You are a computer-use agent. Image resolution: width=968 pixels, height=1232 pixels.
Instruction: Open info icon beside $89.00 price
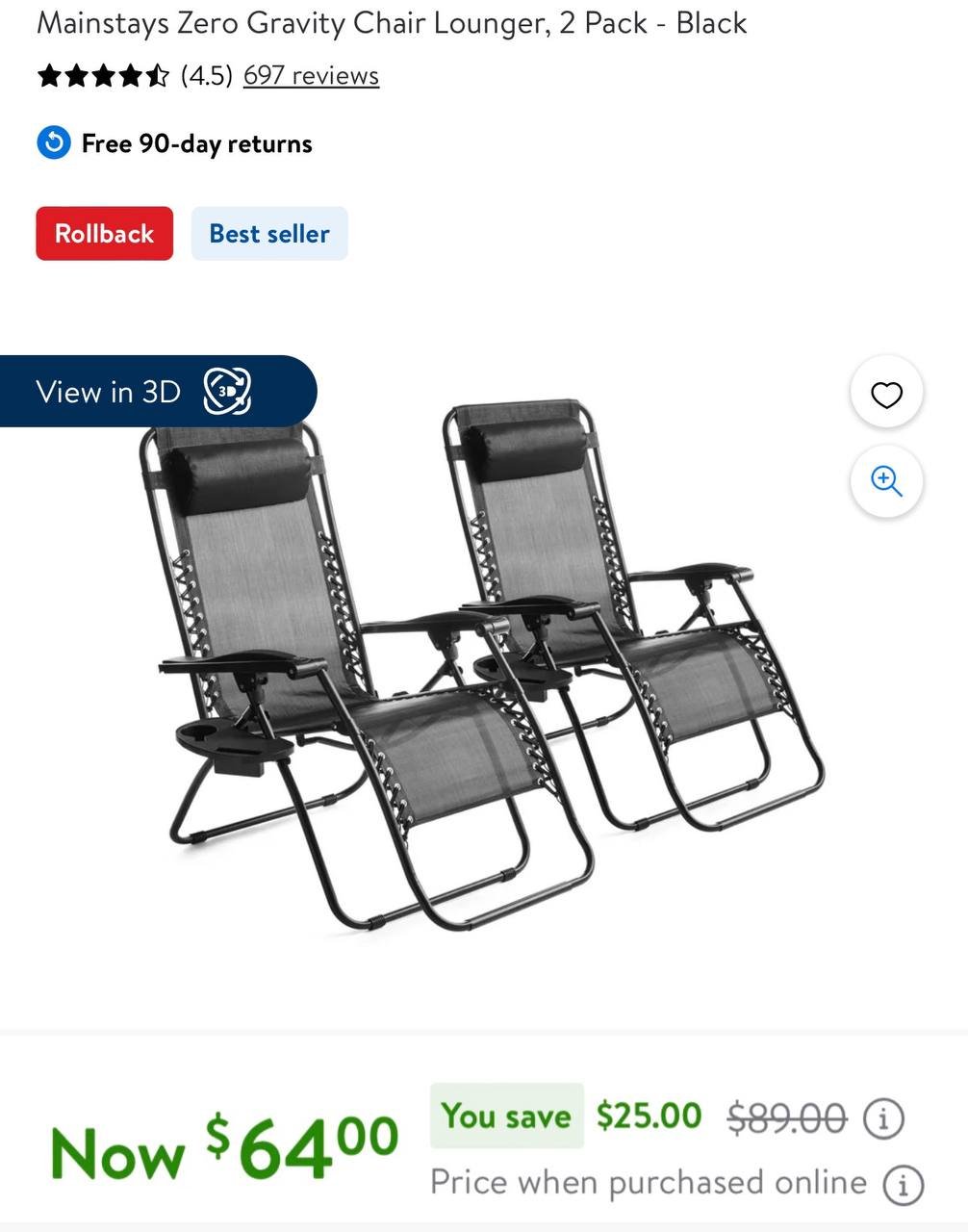pyautogui.click(x=883, y=1118)
